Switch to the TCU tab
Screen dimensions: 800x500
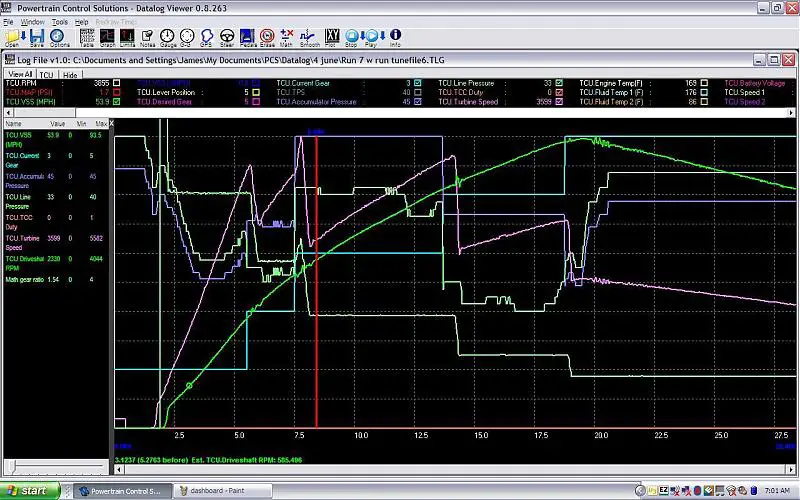pyautogui.click(x=46, y=74)
